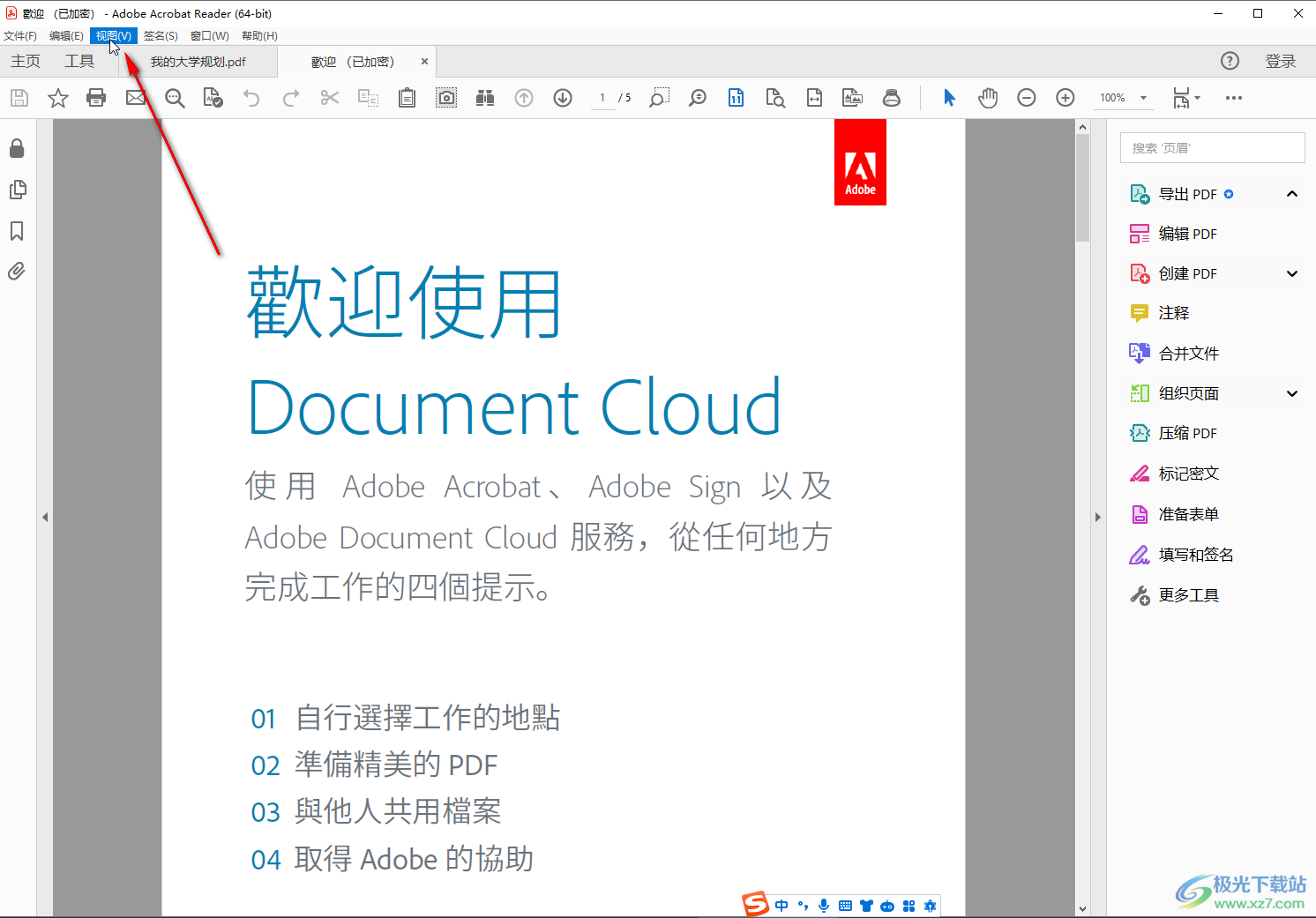The width and height of the screenshot is (1316, 918).
Task: Switch to 我的大学规划.pdf tab
Action: tap(198, 62)
